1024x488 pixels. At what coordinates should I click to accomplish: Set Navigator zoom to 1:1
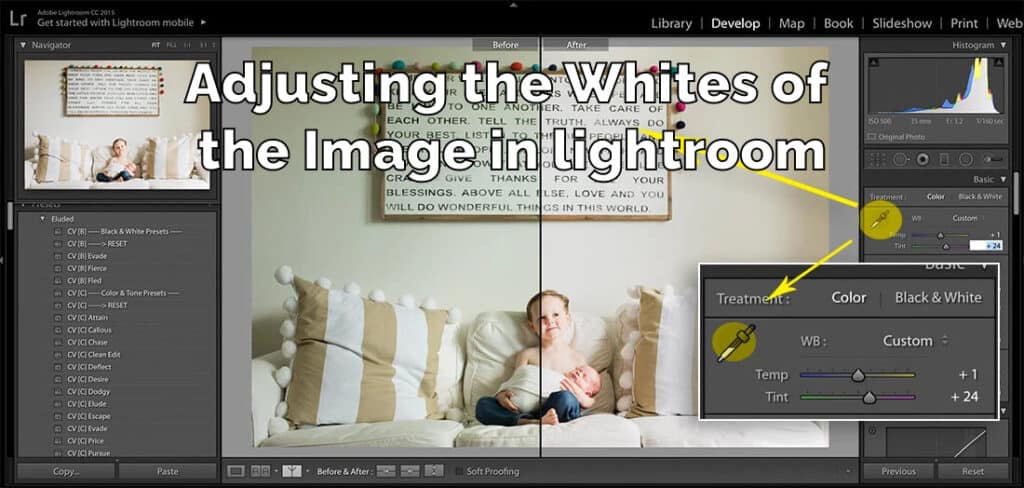187,45
